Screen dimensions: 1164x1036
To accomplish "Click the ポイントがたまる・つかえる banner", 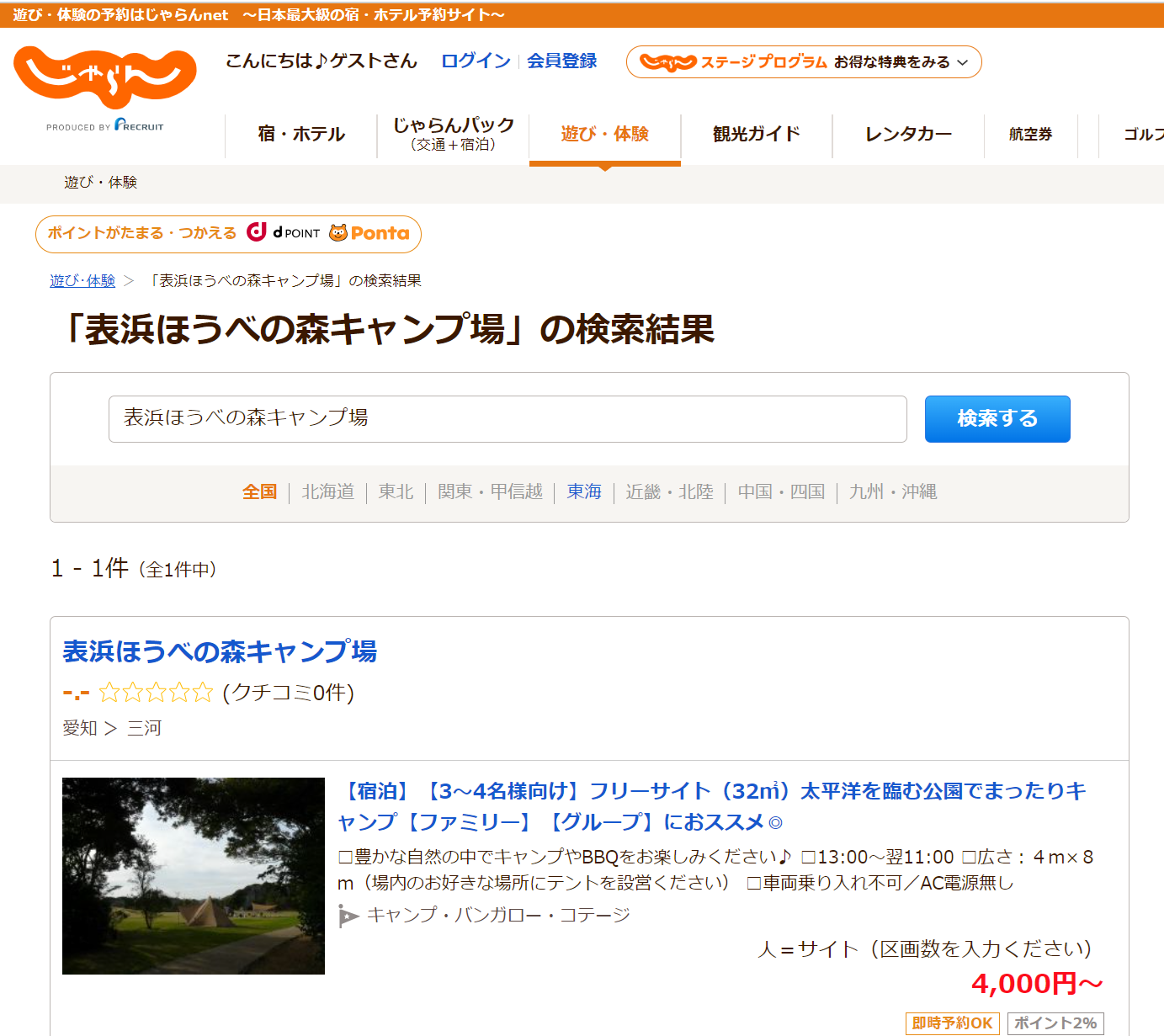I will pos(228,234).
